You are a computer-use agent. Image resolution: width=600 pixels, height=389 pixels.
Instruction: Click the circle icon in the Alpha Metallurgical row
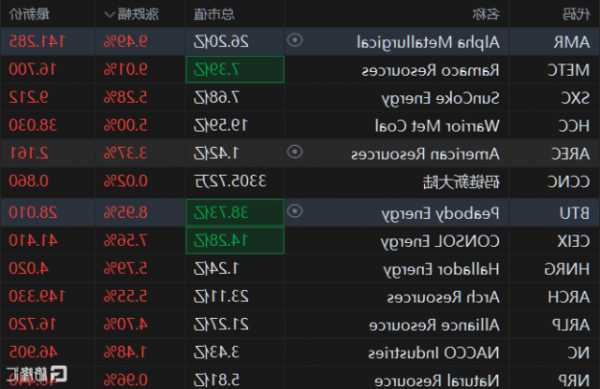295,40
